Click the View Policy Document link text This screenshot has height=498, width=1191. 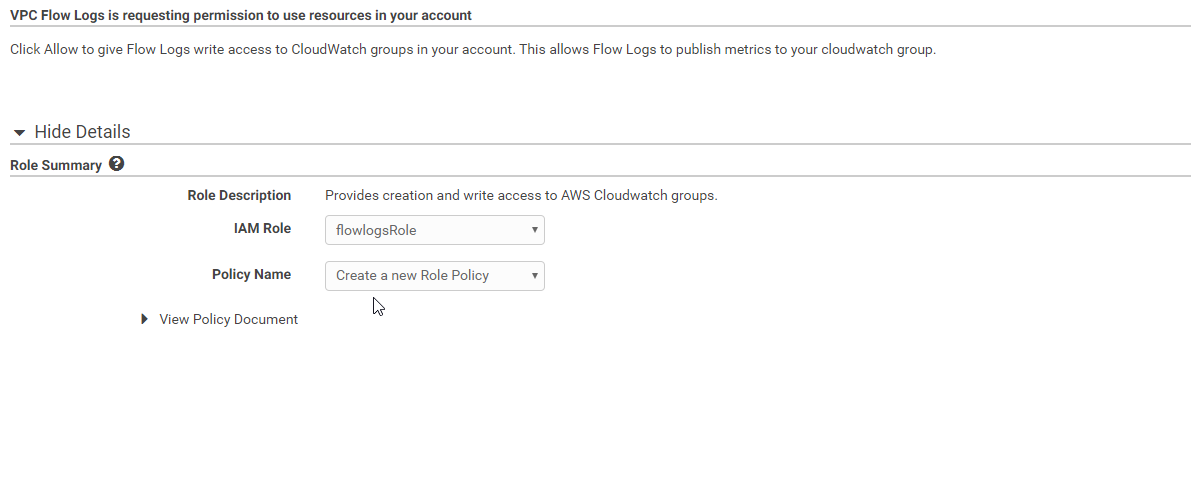tap(228, 320)
